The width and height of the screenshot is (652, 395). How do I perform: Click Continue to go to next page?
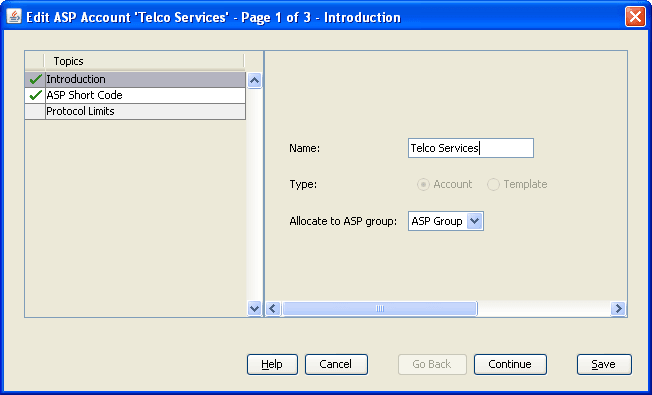click(510, 364)
